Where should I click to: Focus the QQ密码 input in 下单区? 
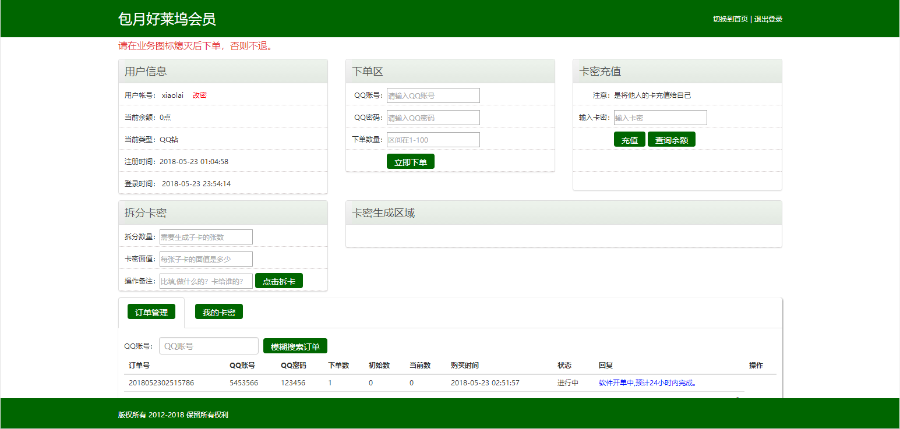pyautogui.click(x=433, y=117)
